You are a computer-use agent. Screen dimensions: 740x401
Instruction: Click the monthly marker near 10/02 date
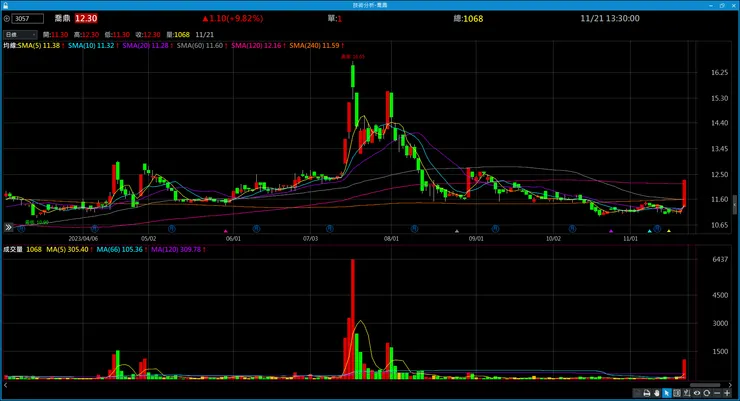point(572,228)
